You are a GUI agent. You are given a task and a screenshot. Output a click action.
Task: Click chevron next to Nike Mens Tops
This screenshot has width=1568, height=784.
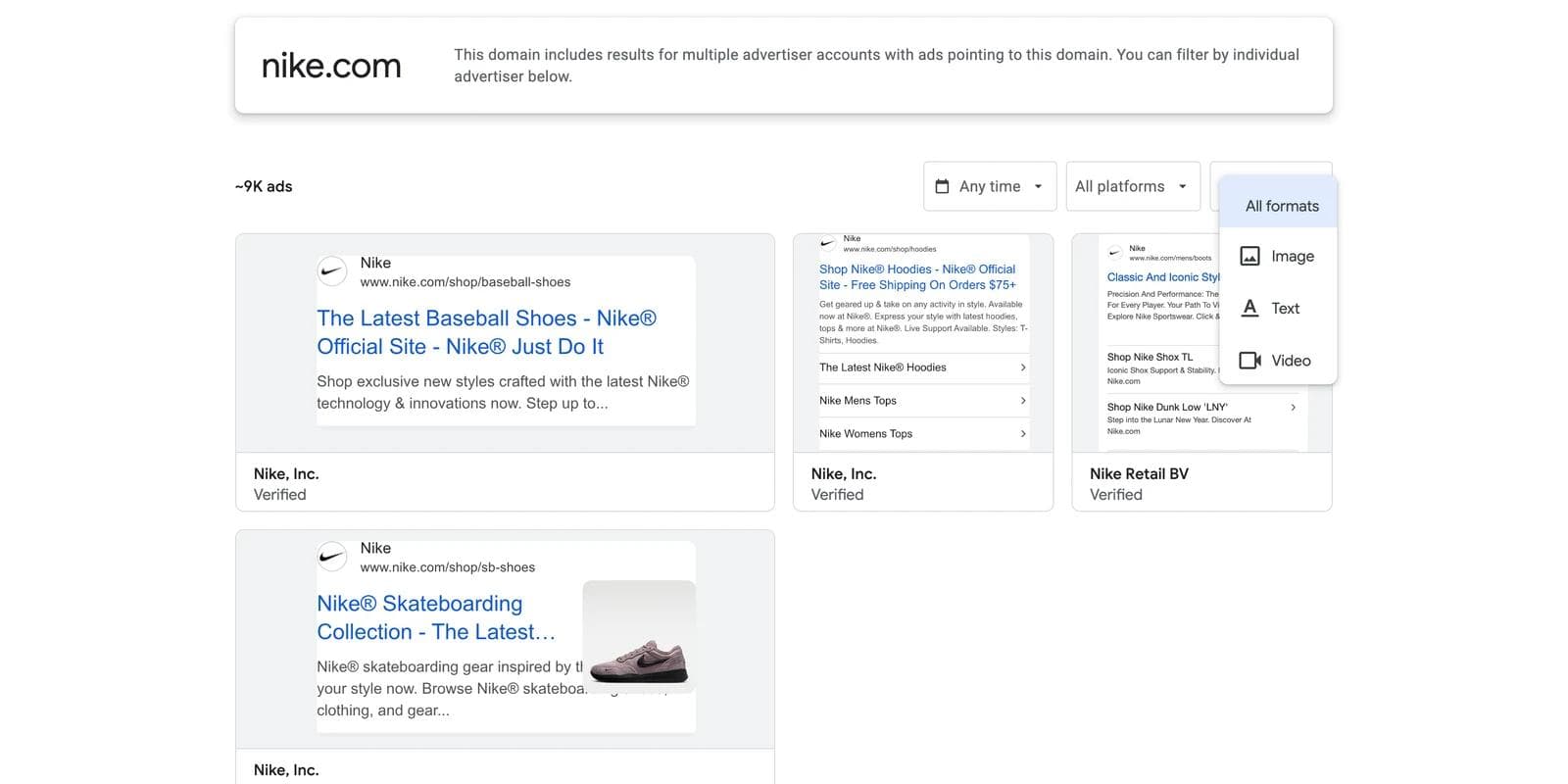[1023, 401]
